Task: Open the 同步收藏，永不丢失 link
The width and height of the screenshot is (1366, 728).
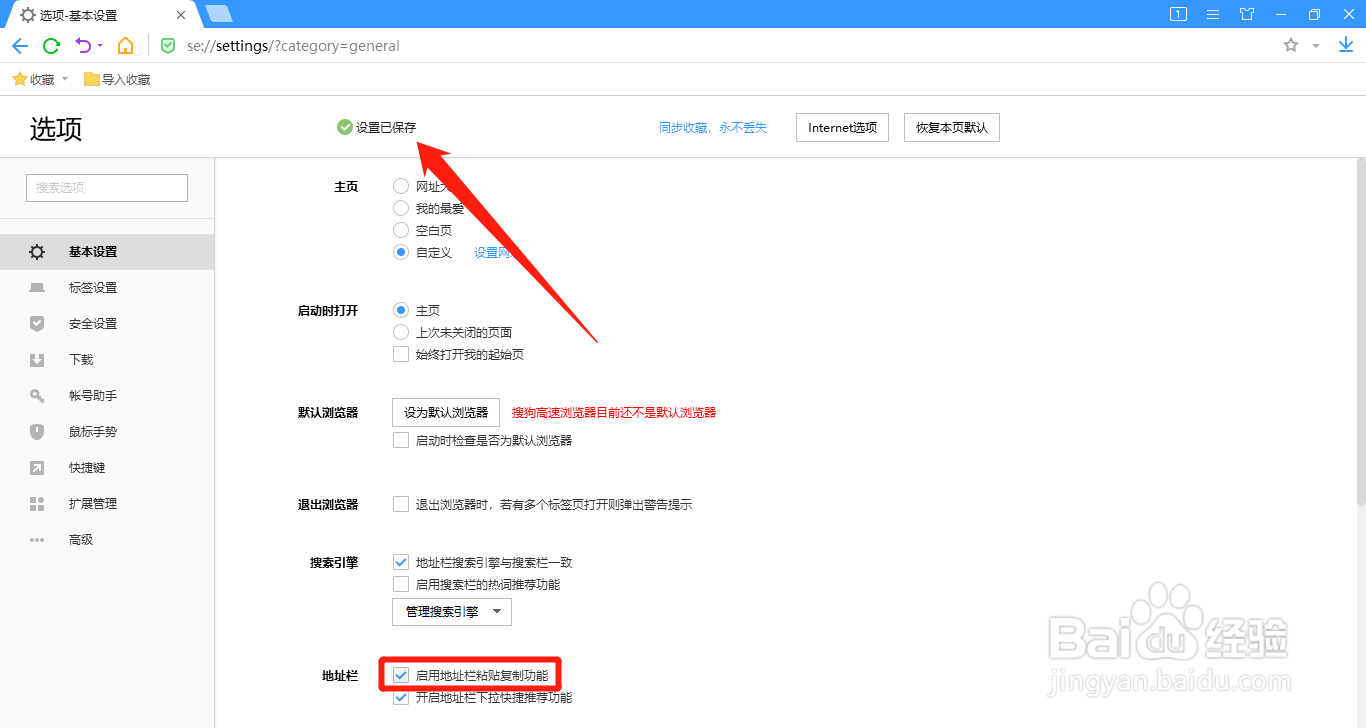Action: click(713, 127)
